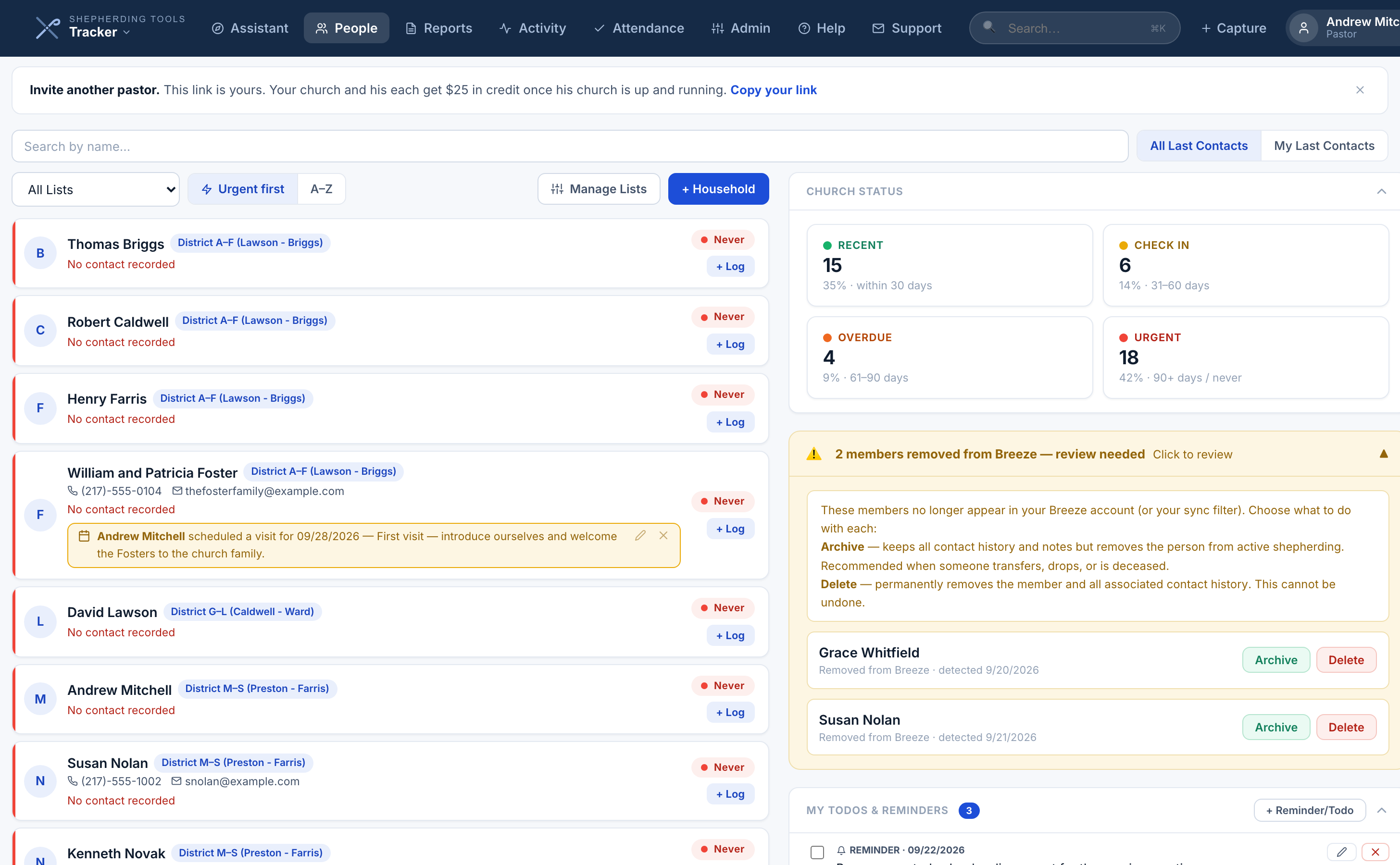Click the Capture button
Image resolution: width=1400 pixels, height=865 pixels.
(x=1234, y=28)
